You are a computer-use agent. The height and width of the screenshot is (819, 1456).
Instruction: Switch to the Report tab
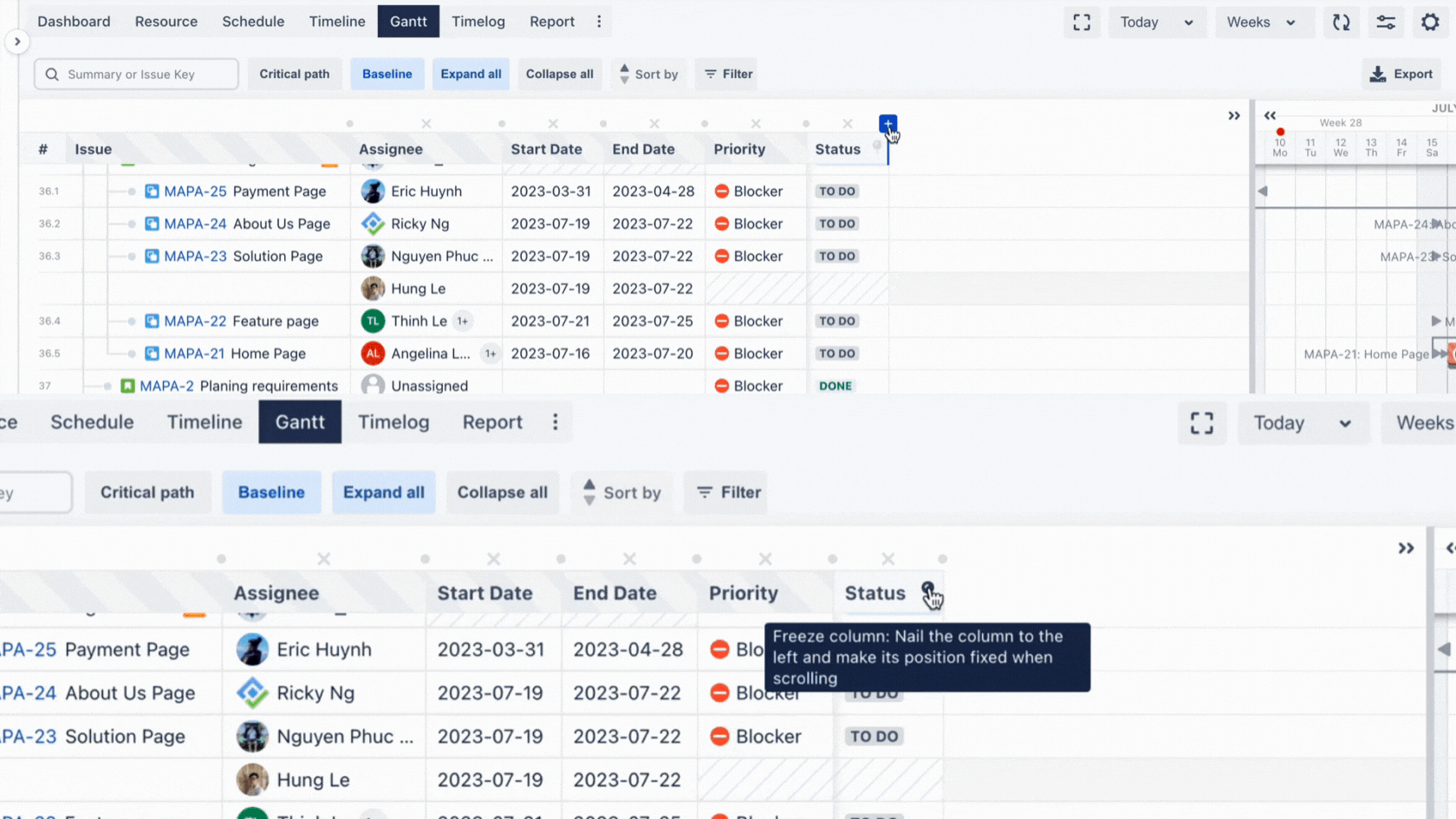click(x=551, y=22)
